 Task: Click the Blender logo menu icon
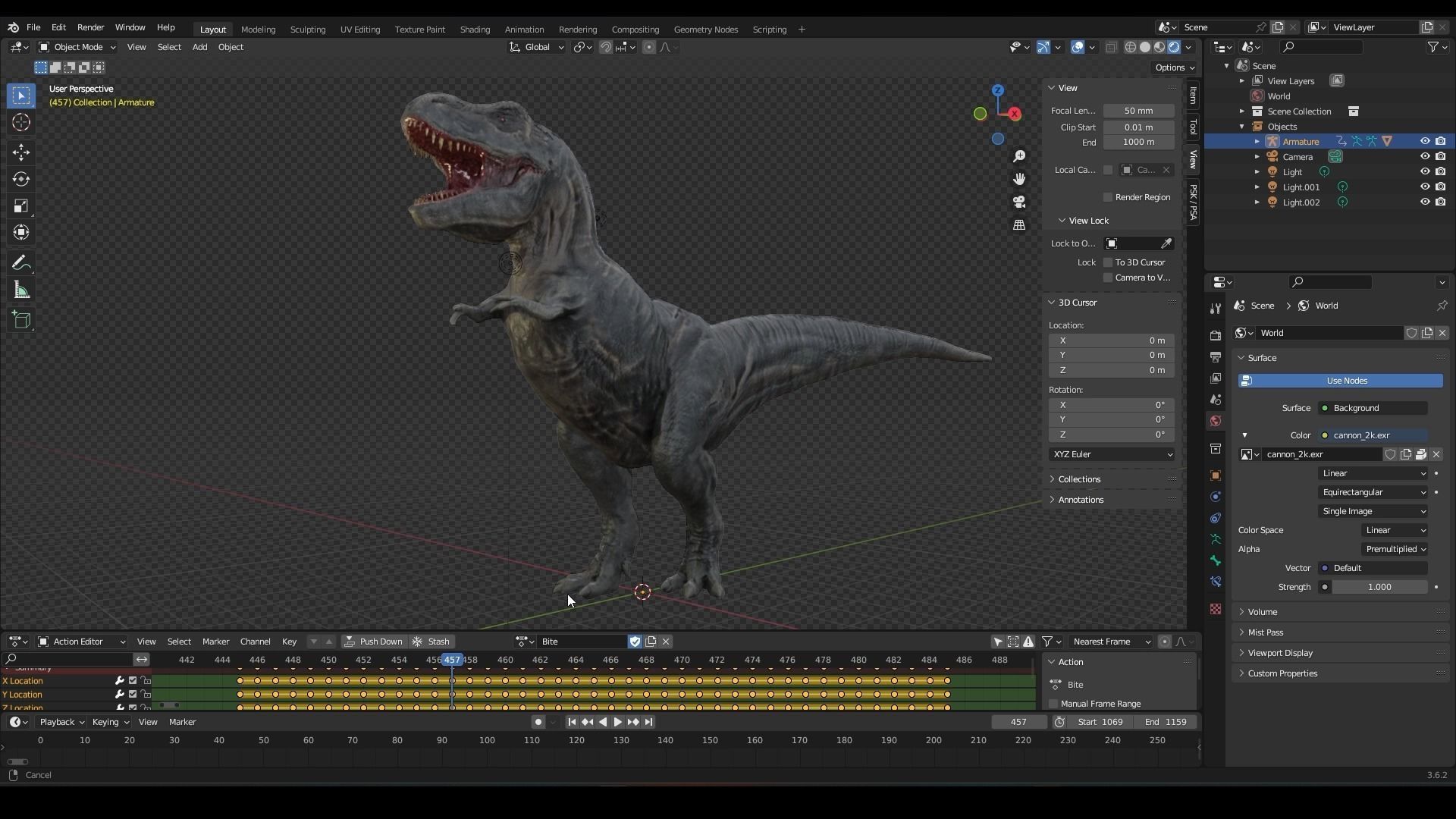[x=13, y=27]
